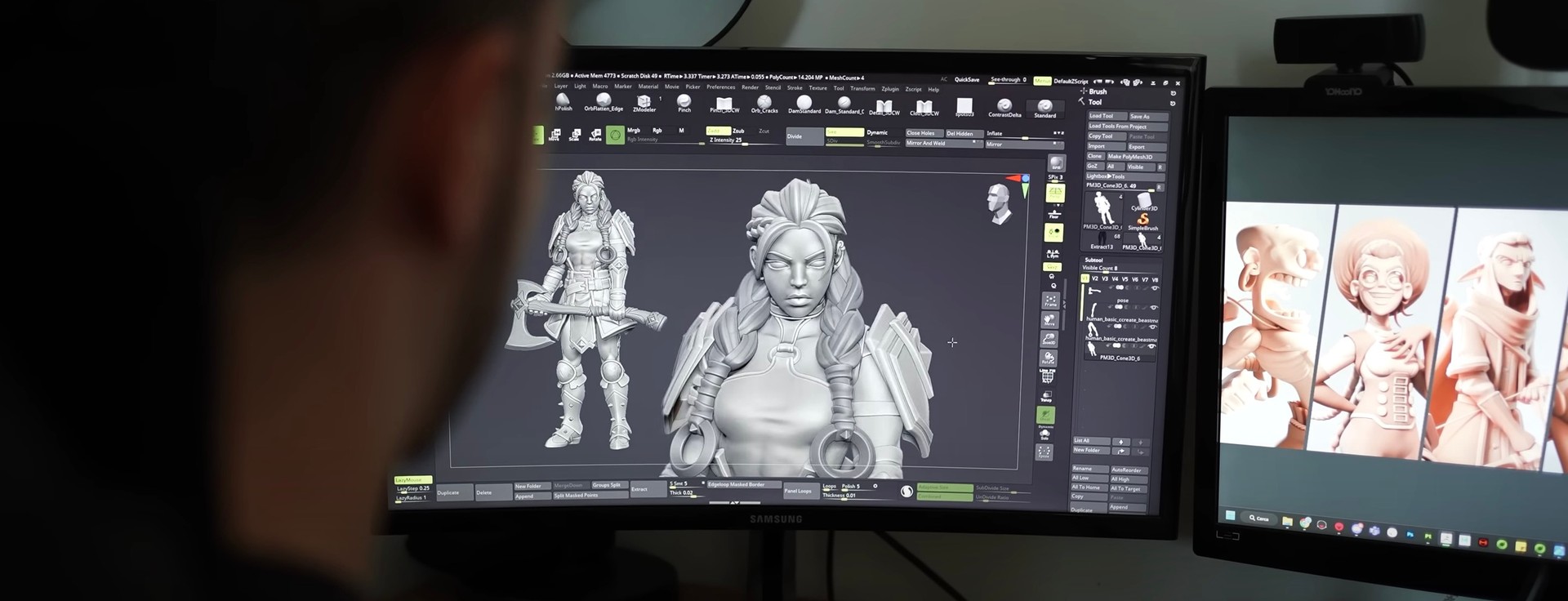Click Close Holes button
Screen dimensions: 1568x601
coord(924,133)
